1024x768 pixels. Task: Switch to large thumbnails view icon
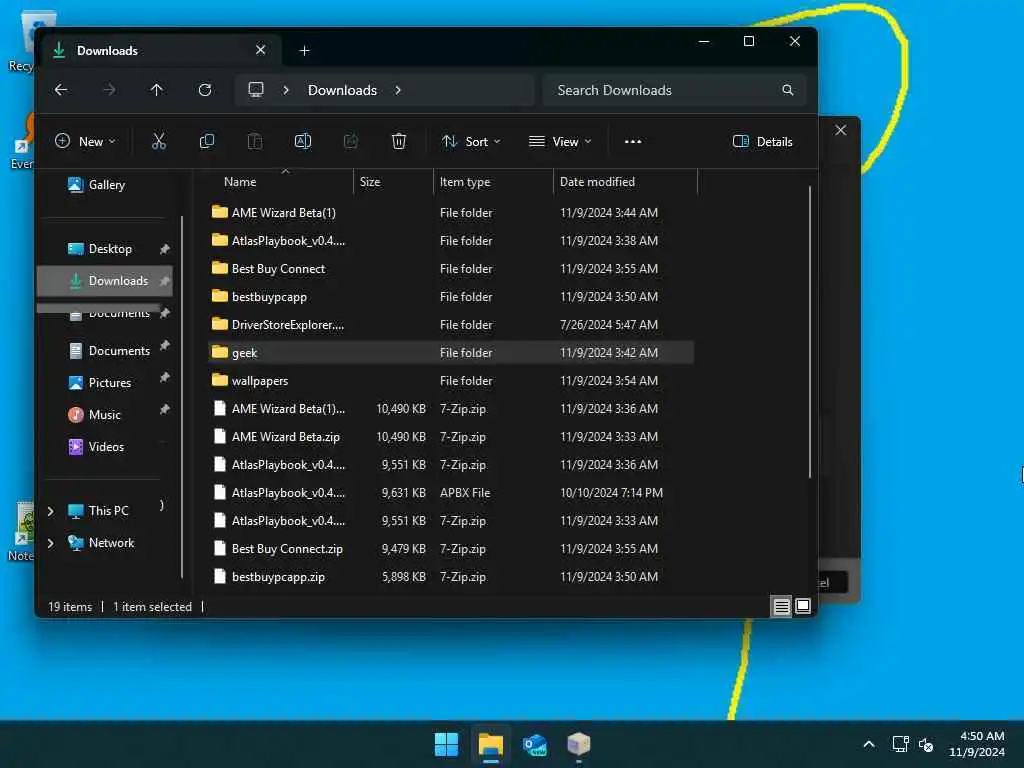point(803,606)
